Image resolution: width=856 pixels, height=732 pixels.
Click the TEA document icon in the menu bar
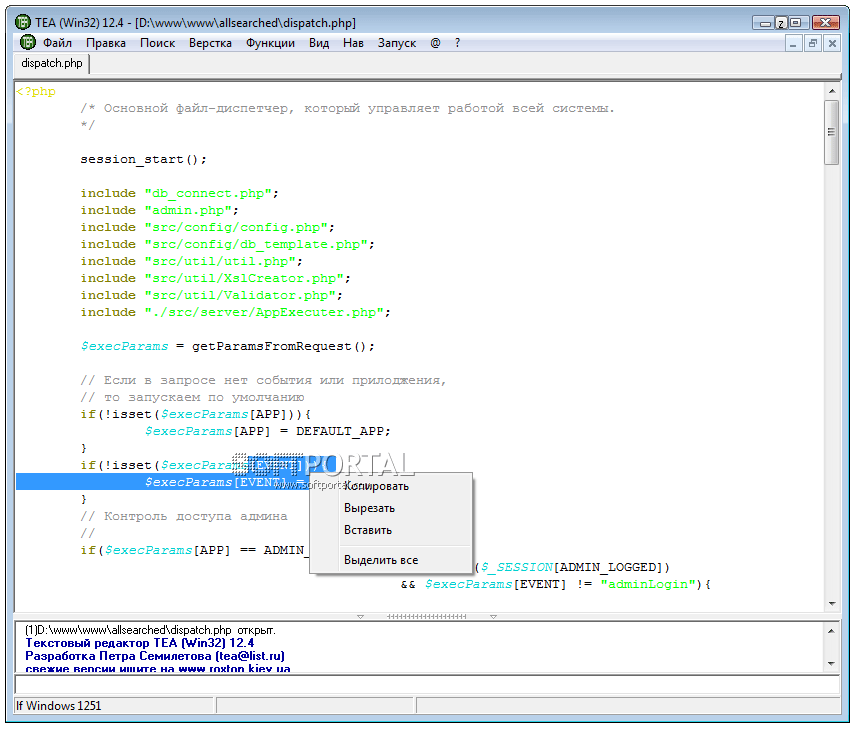click(28, 42)
